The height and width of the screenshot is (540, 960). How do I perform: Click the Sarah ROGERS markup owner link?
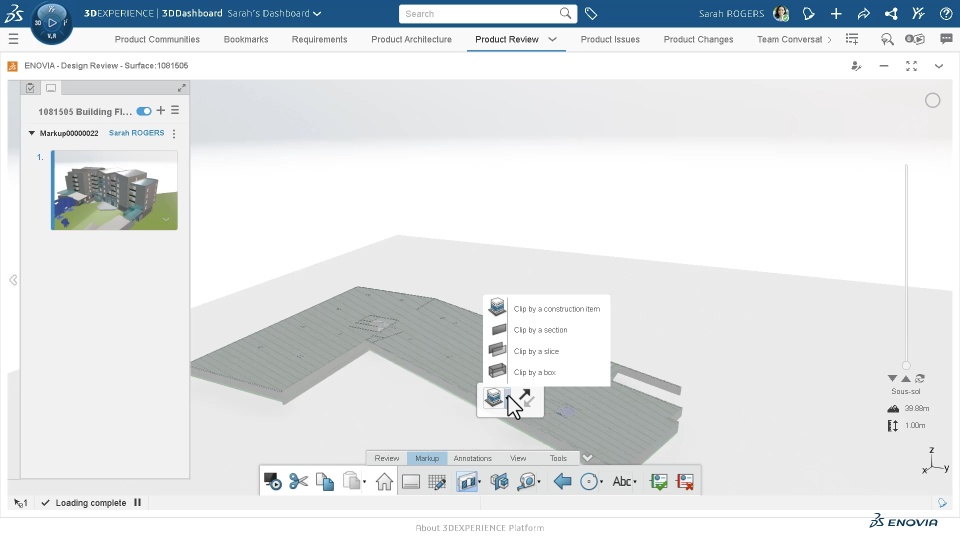(x=137, y=133)
